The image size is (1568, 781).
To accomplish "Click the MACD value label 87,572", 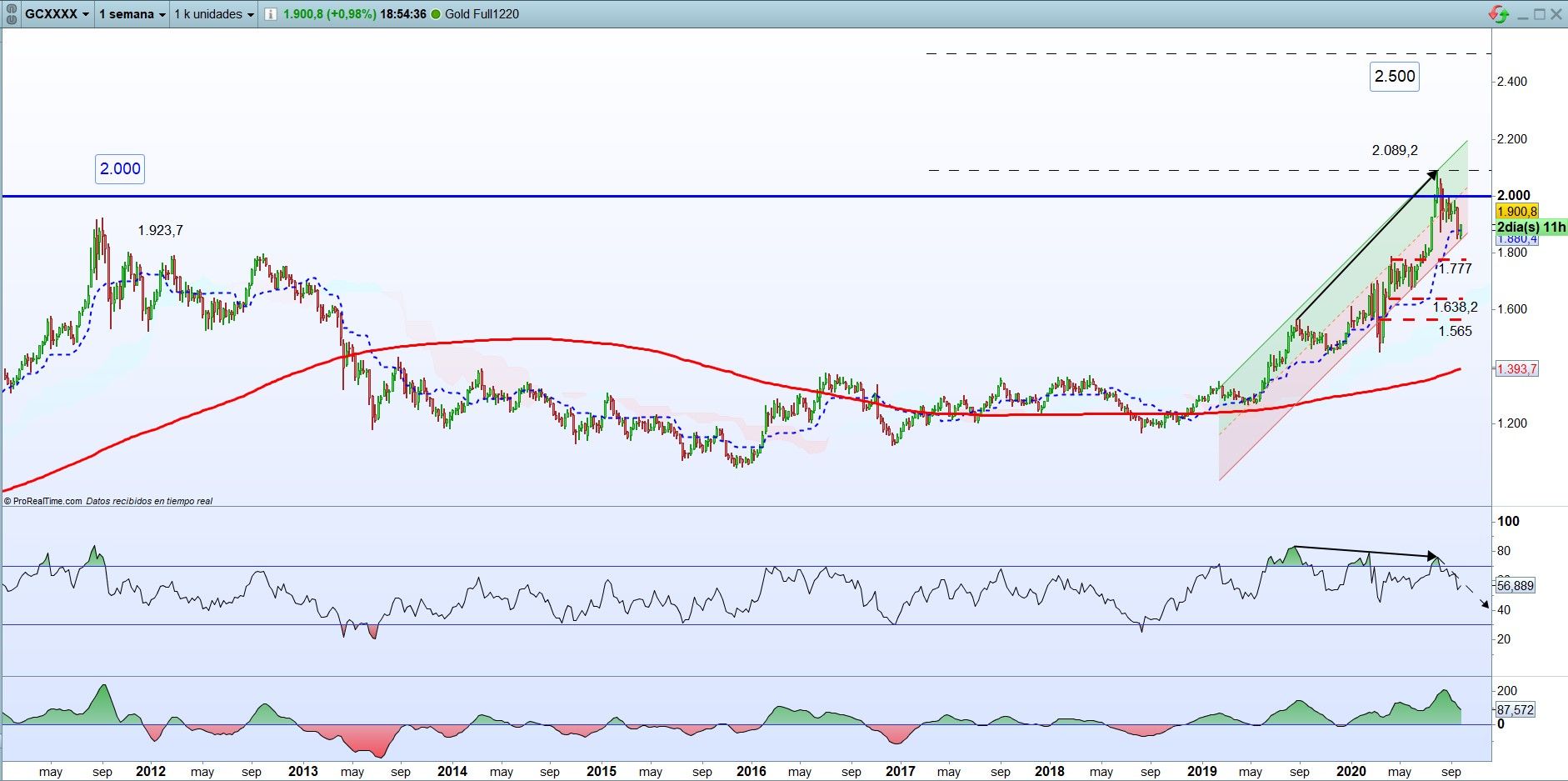I will (1515, 710).
